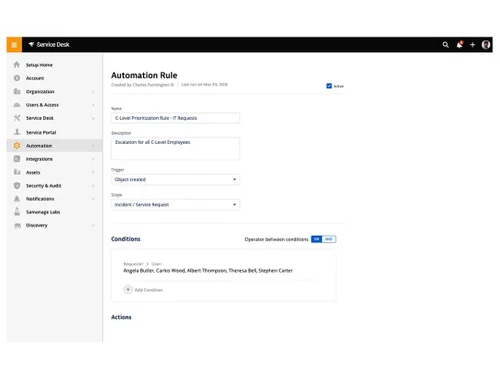Screen dimensions: 500x375
Task: Go to Setup Home
Action: pyautogui.click(x=39, y=65)
